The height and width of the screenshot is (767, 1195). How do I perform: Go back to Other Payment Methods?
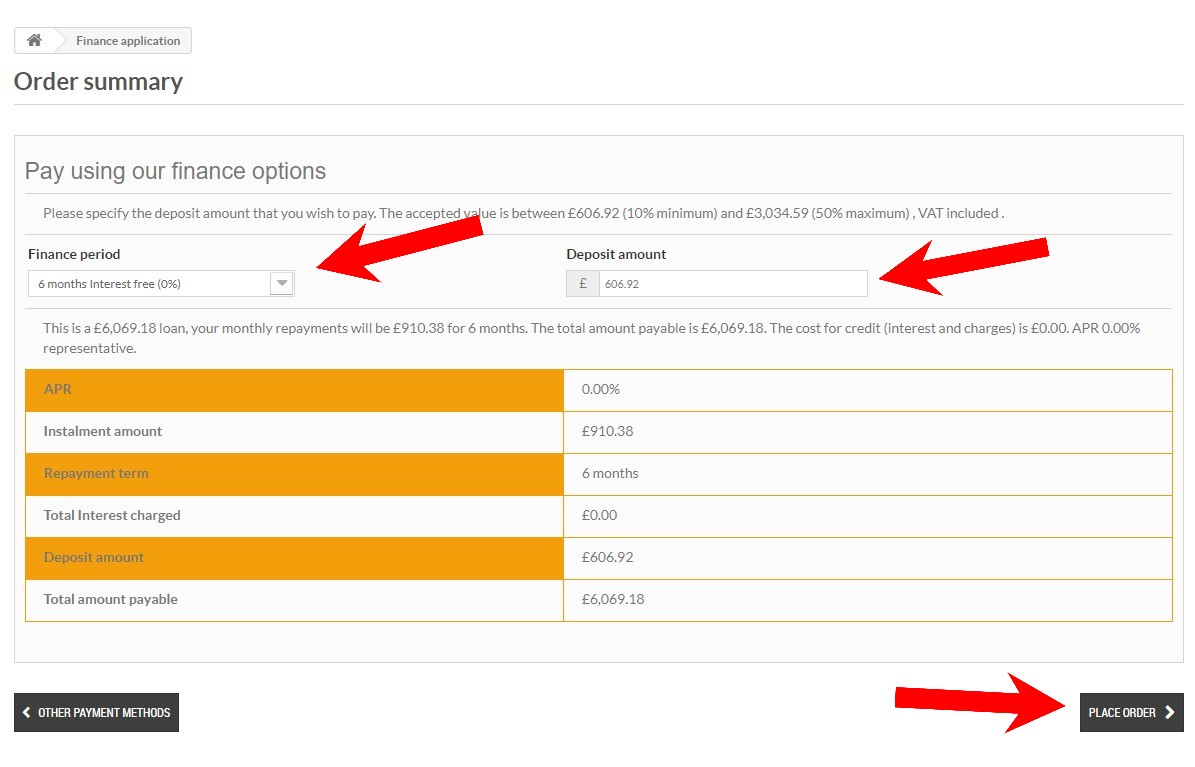[x=96, y=712]
